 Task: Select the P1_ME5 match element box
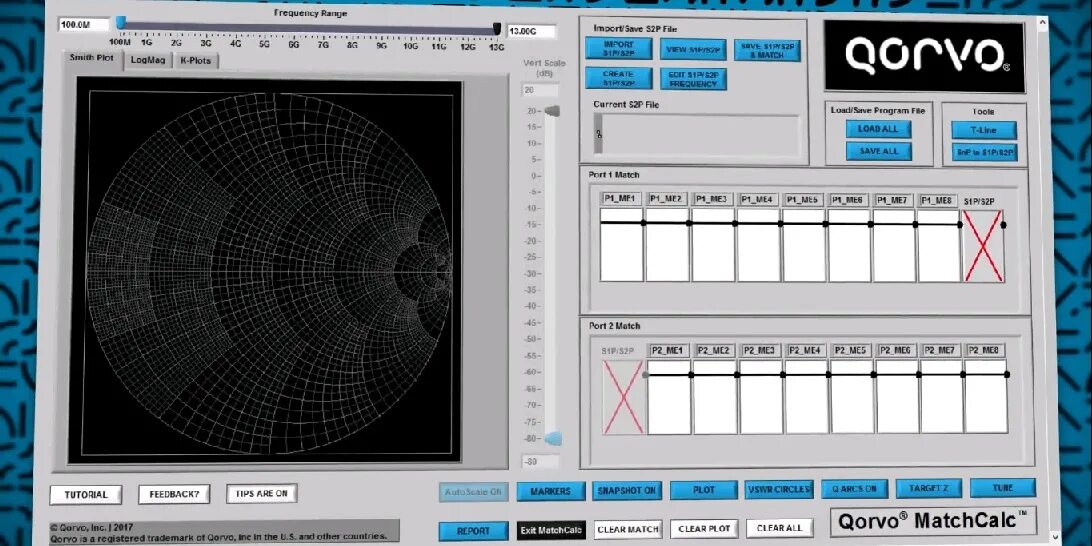804,244
